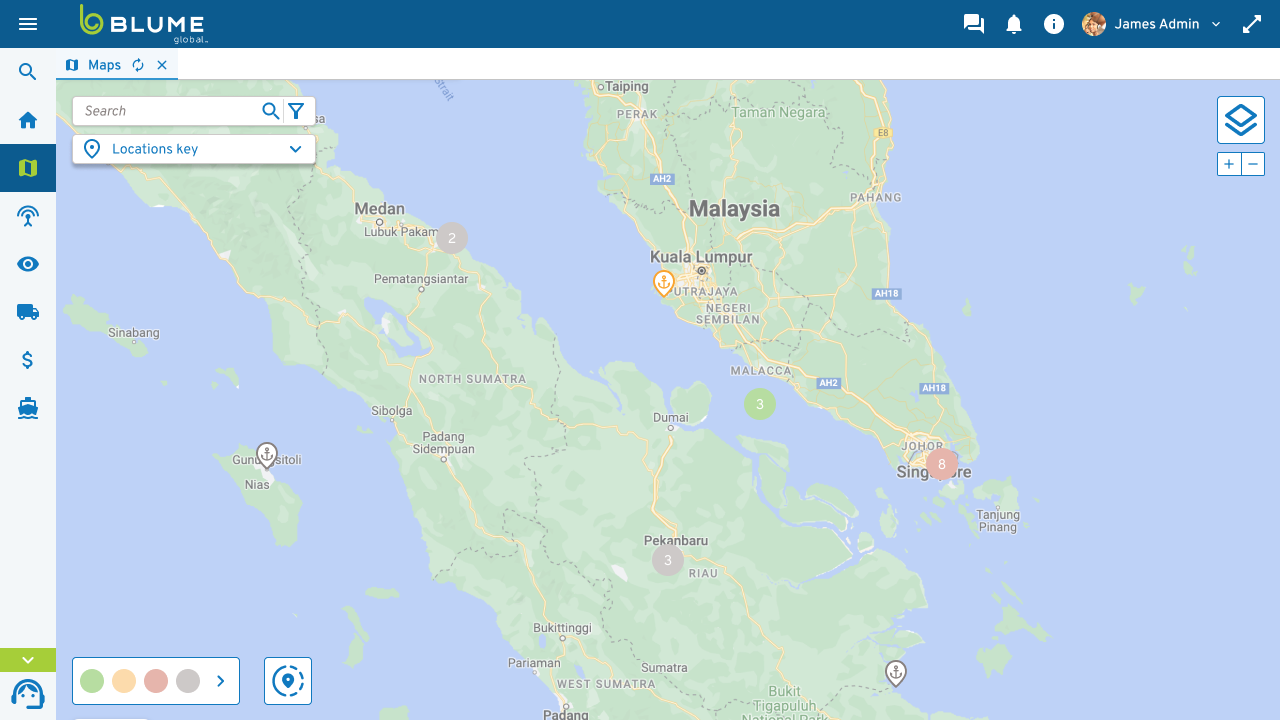This screenshot has width=1280, height=720.
Task: Open the ship ocean sidebar icon
Action: pos(28,408)
